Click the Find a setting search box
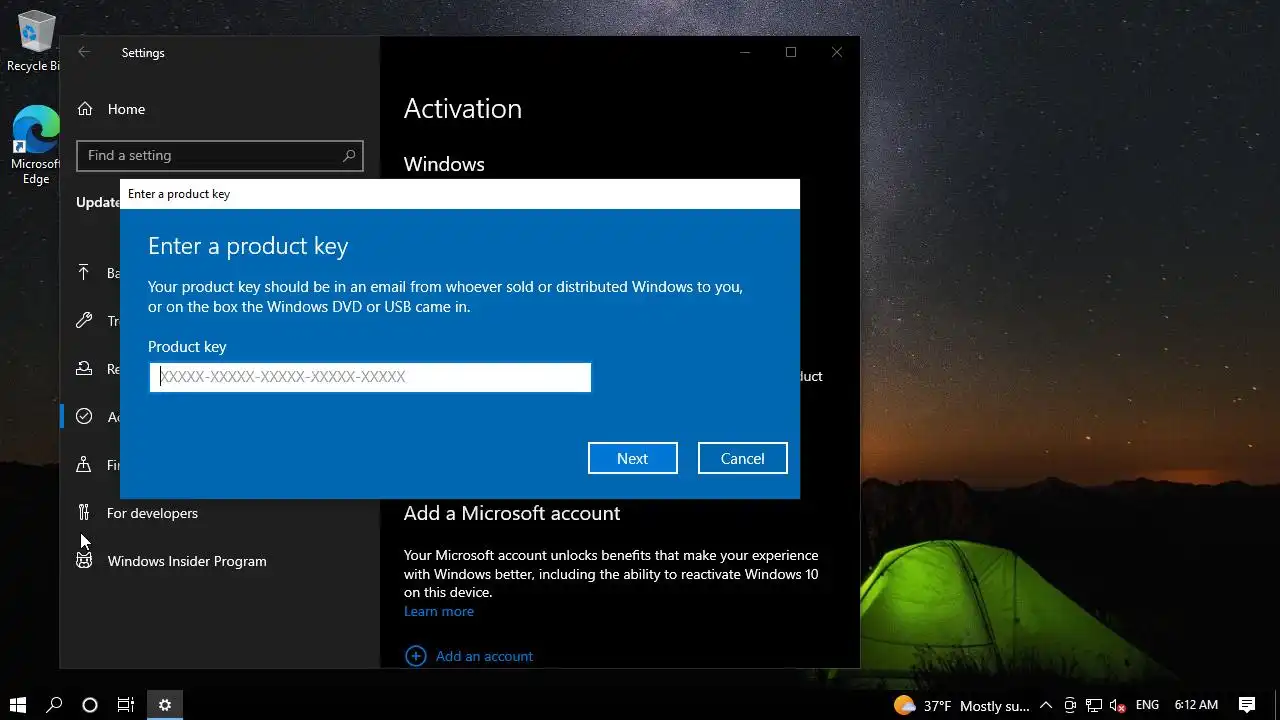The height and width of the screenshot is (720, 1280). pyautogui.click(x=220, y=155)
